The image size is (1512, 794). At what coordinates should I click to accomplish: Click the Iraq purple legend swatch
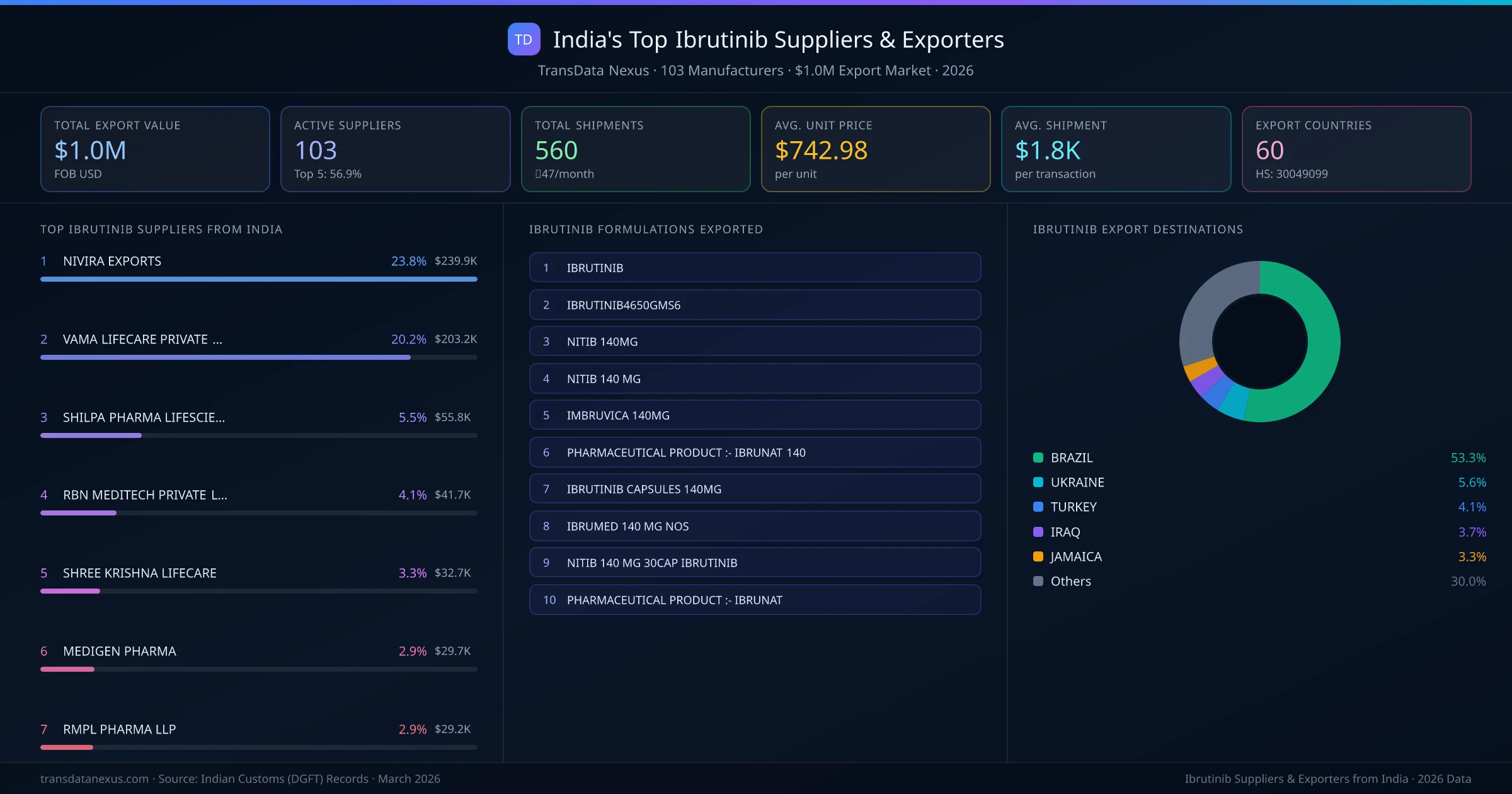pos(1038,532)
